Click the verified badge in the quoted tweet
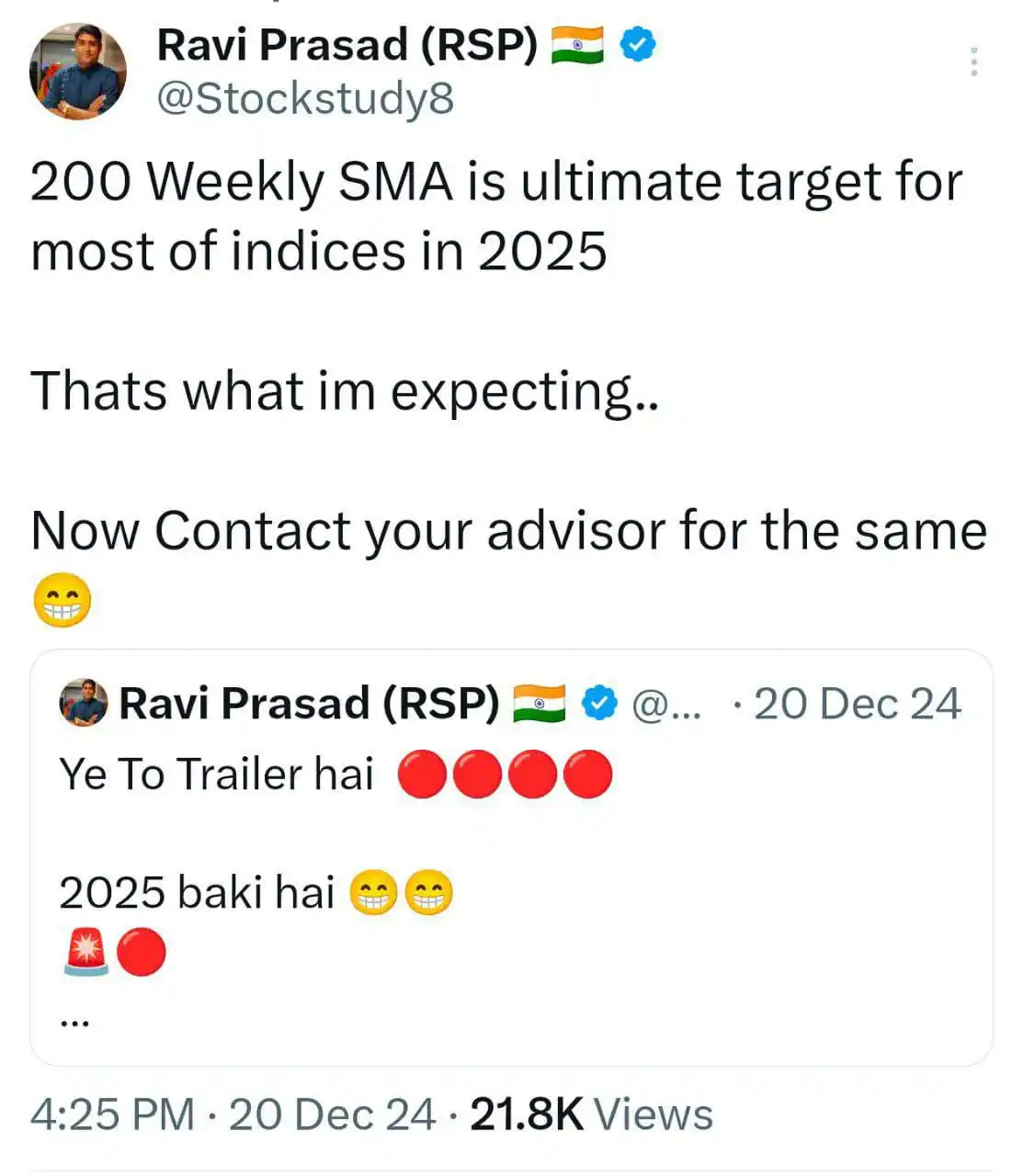Image resolution: width=1023 pixels, height=1176 pixels. (597, 703)
